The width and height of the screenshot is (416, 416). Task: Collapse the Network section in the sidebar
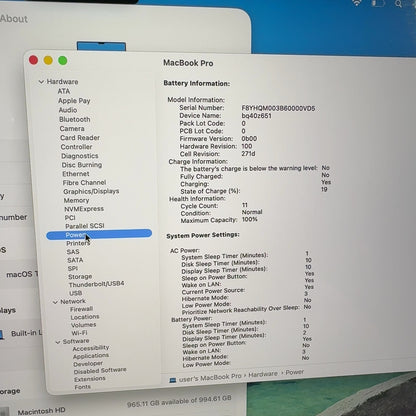(x=55, y=302)
